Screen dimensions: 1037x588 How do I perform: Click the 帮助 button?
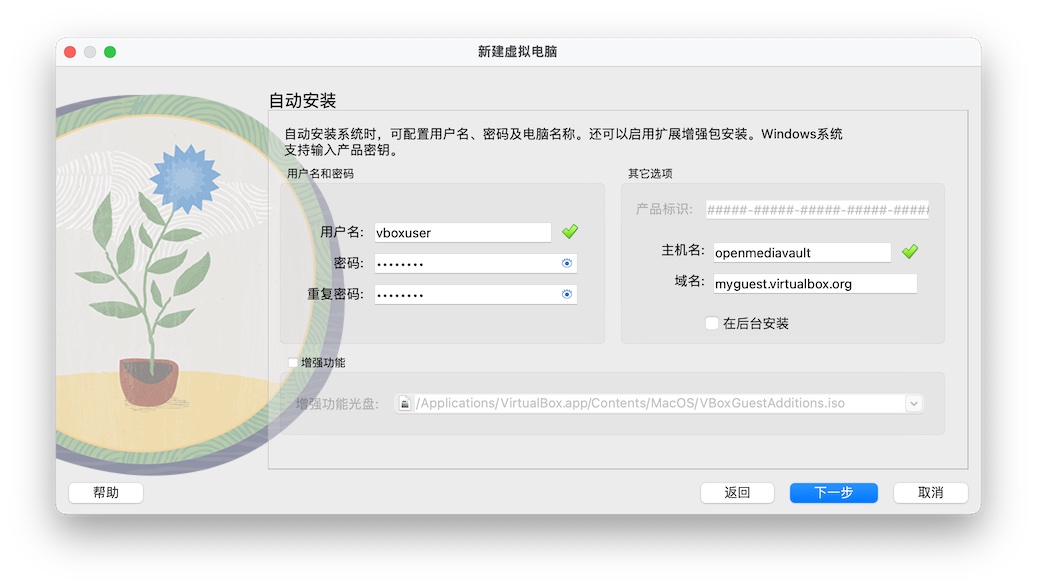105,493
